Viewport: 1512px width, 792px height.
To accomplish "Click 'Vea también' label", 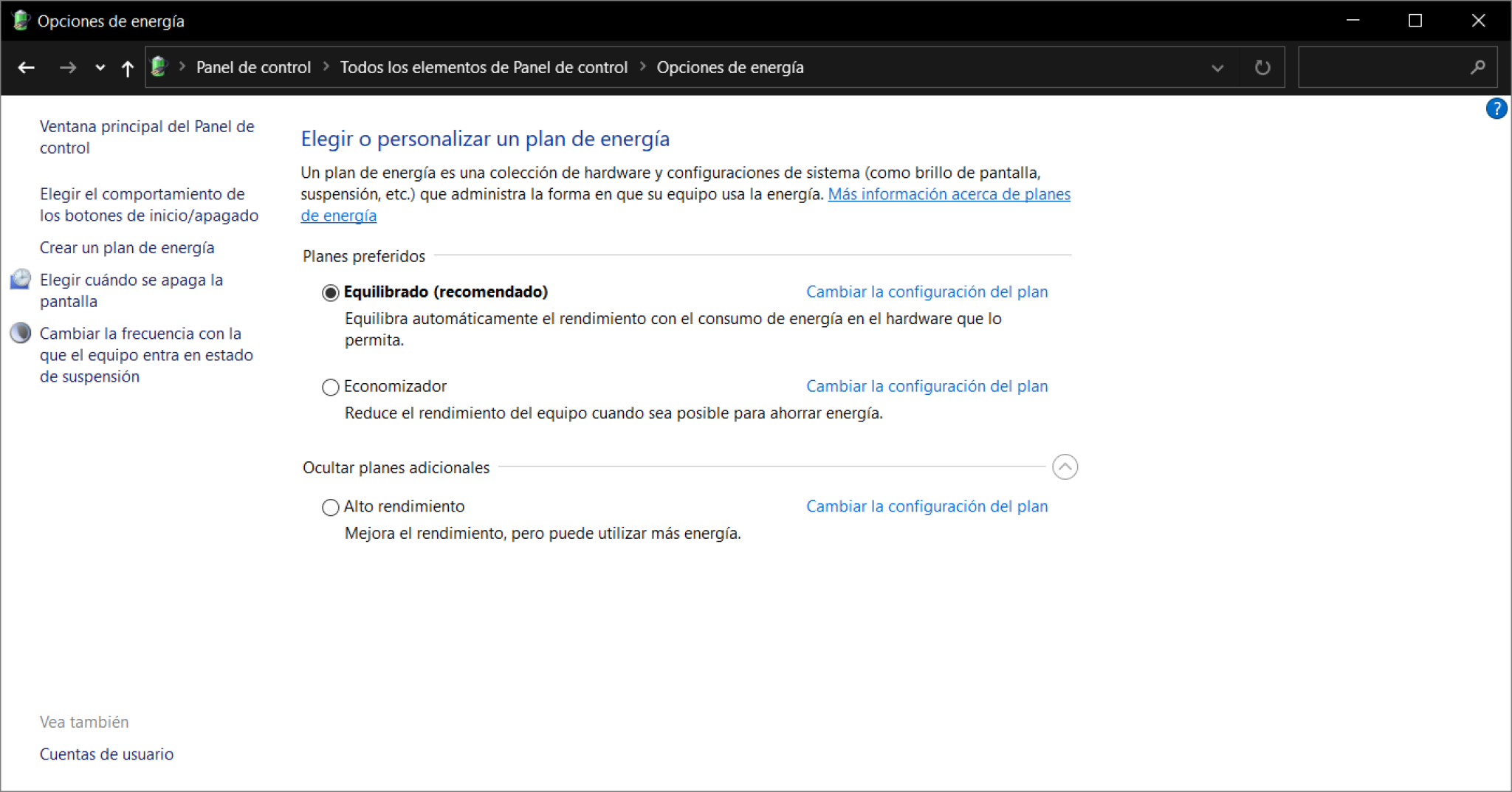I will click(x=84, y=722).
